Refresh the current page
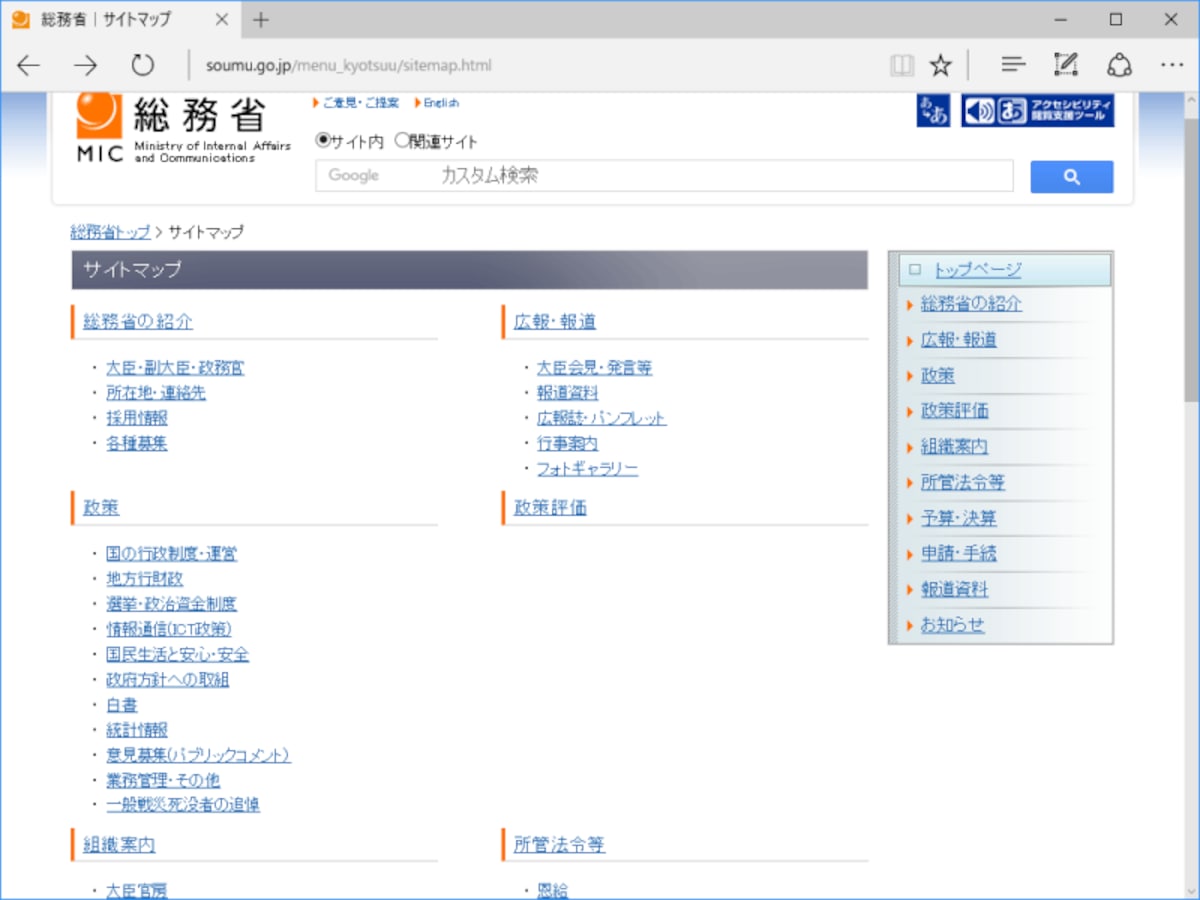 pos(143,66)
